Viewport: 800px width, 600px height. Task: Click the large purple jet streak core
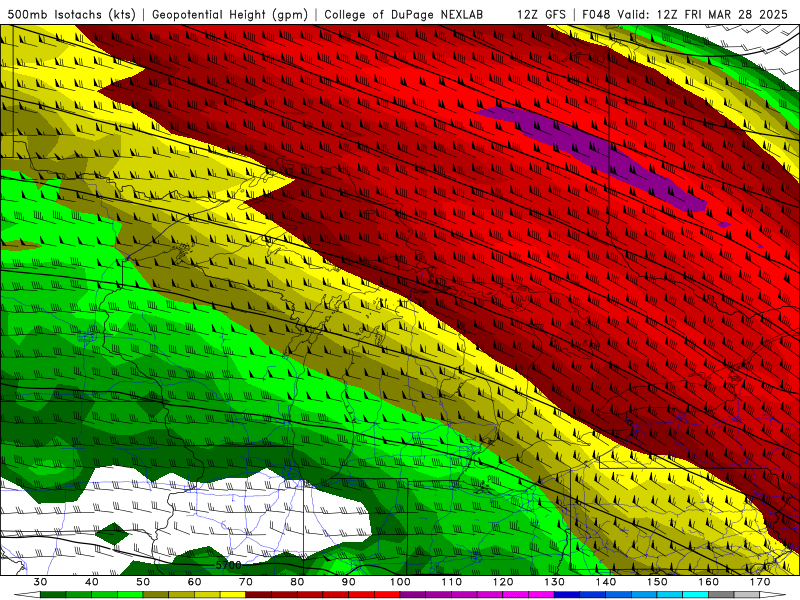(602, 156)
